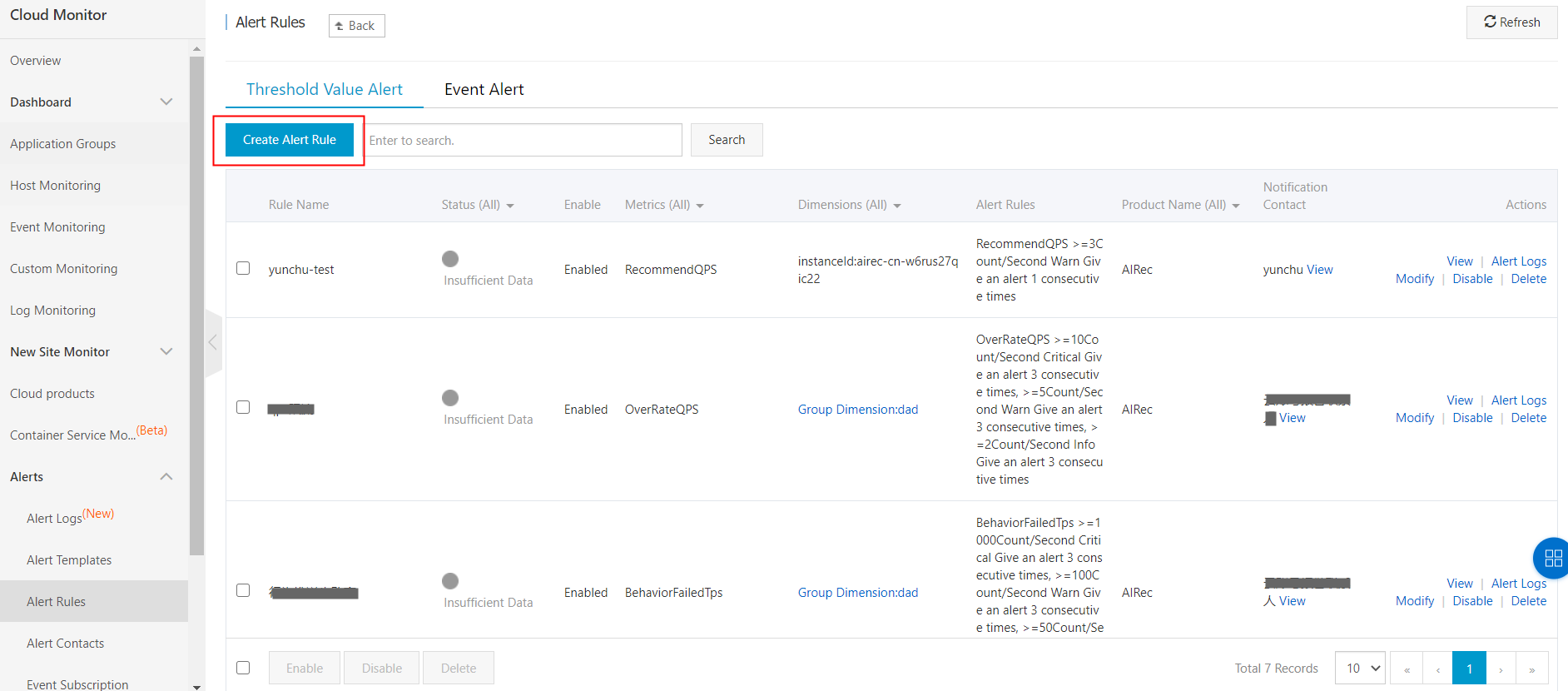Select the OverRateQPS rule checkbox
The width and height of the screenshot is (1568, 691).
[x=243, y=407]
